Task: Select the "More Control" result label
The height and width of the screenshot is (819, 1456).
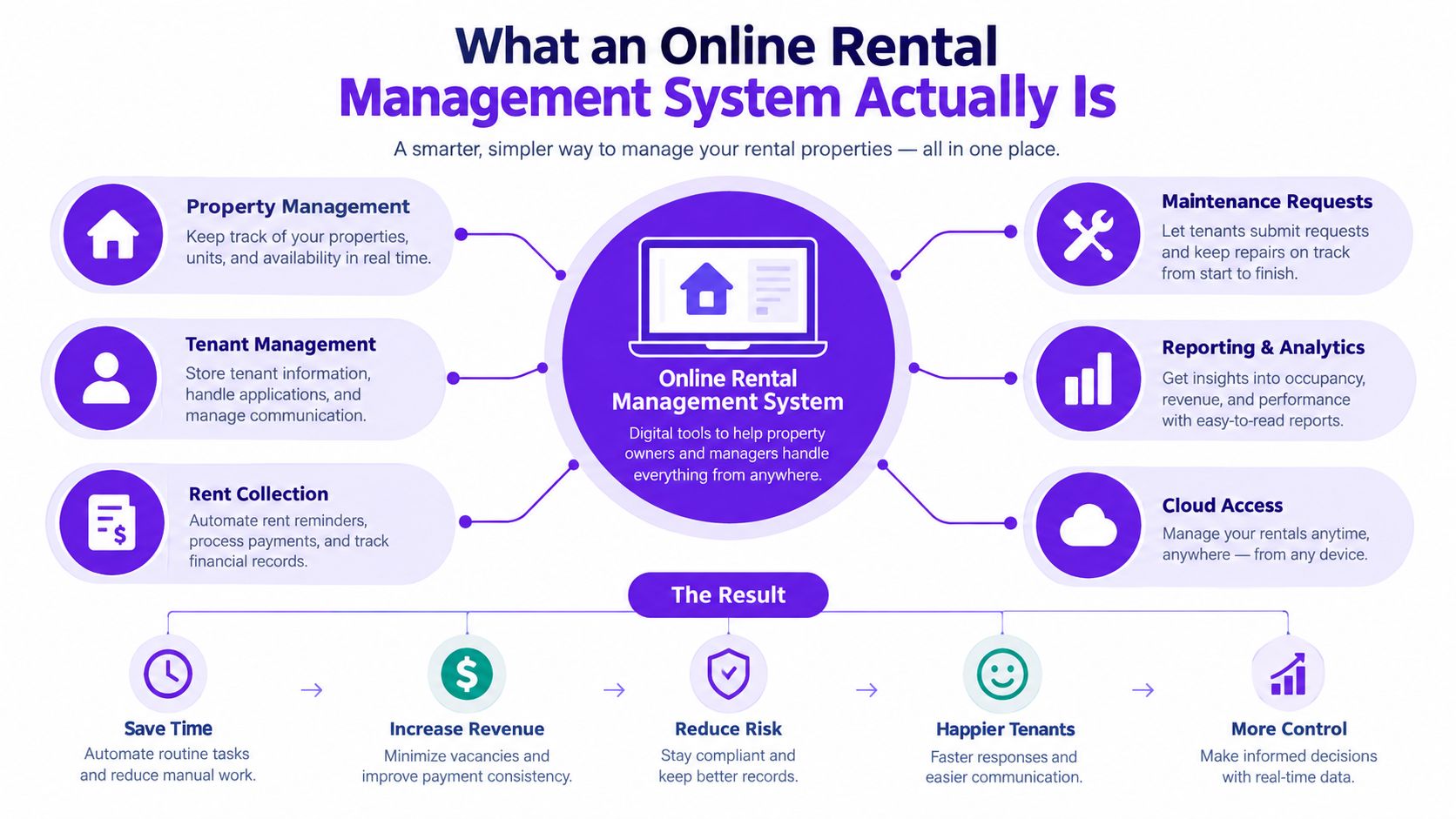Action: coord(1289,729)
